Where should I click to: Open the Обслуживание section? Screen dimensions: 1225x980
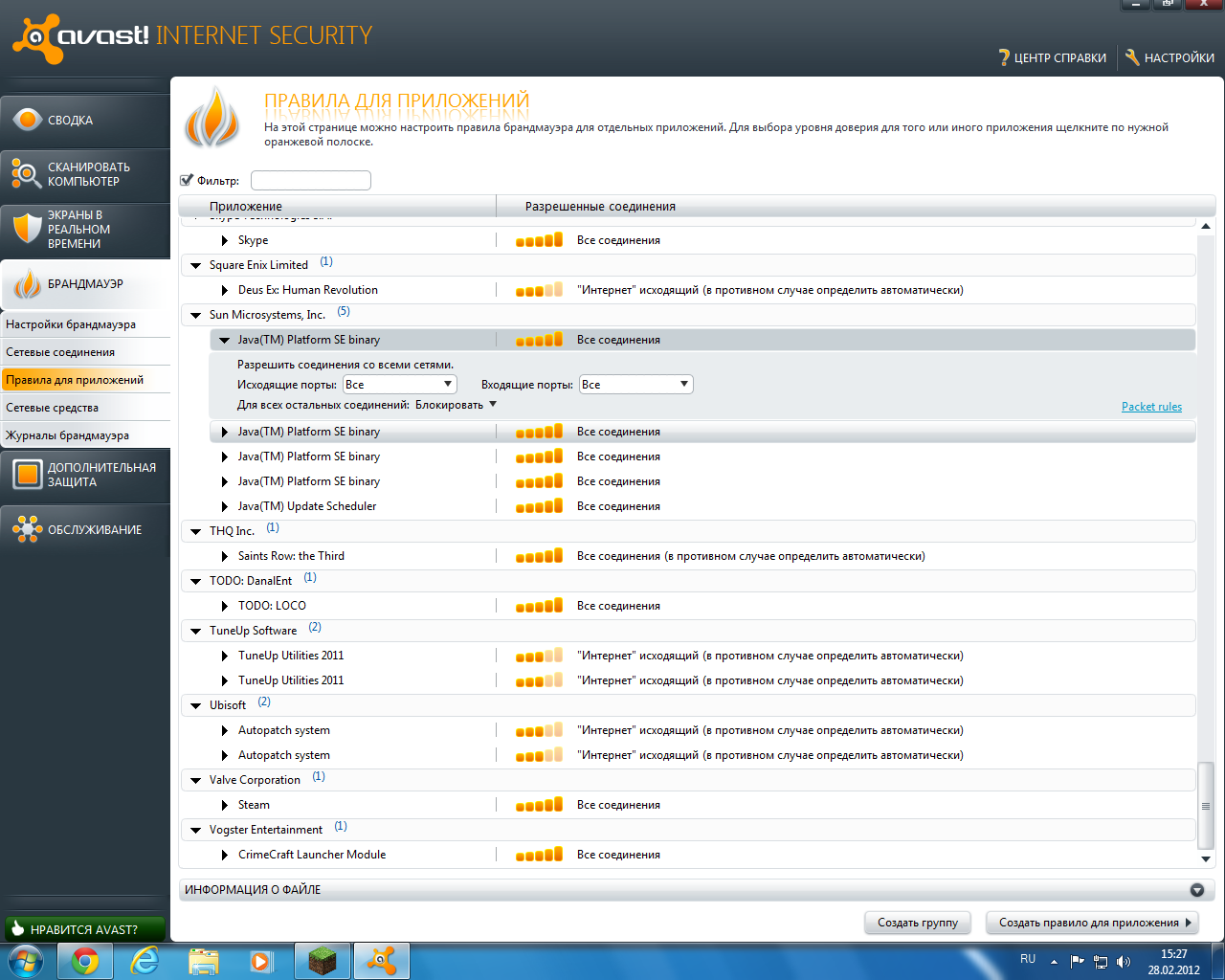(x=84, y=529)
